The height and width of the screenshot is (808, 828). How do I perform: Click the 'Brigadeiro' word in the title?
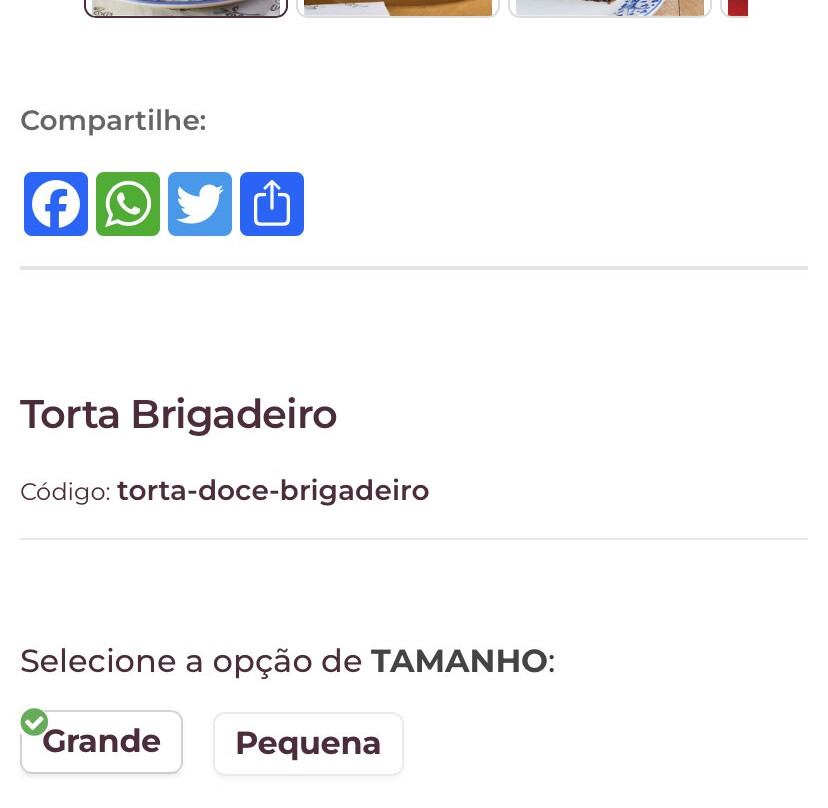(234, 414)
